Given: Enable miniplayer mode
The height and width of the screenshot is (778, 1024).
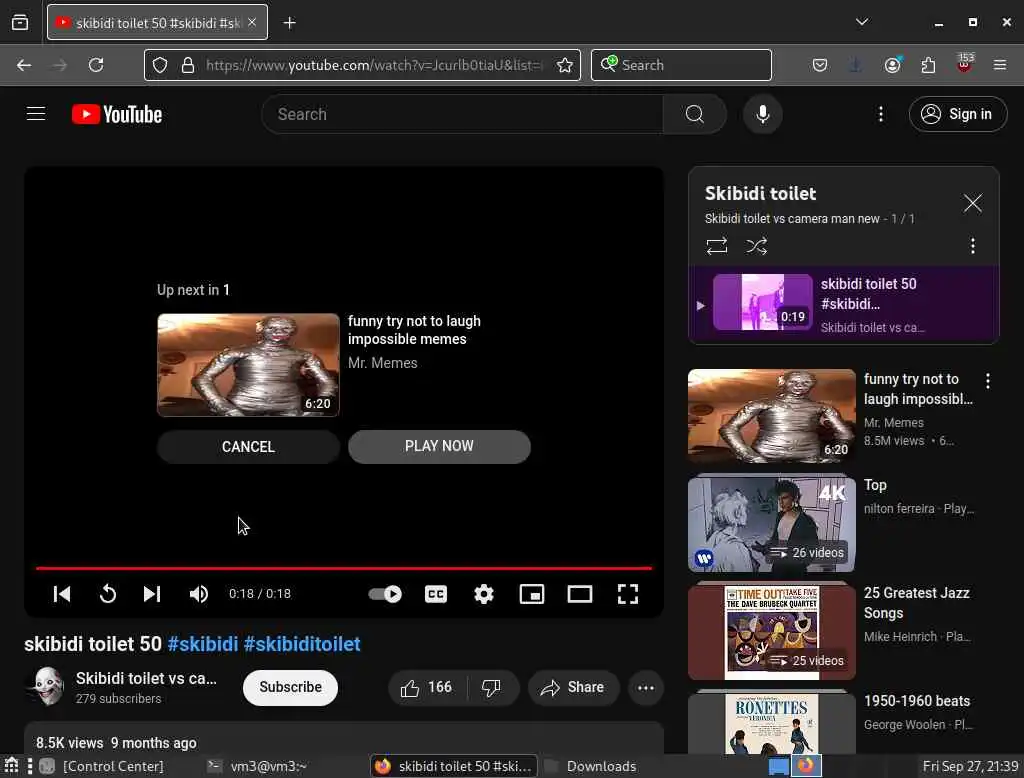Looking at the screenshot, I should 532,594.
